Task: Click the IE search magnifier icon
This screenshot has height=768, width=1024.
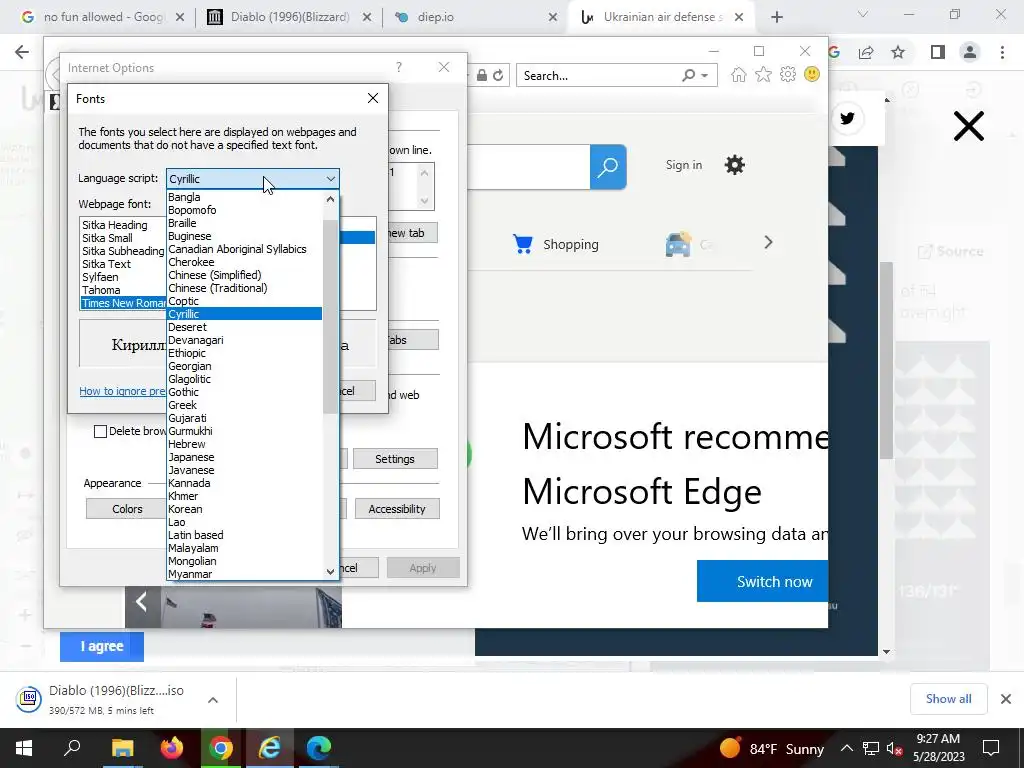Action: click(x=688, y=75)
